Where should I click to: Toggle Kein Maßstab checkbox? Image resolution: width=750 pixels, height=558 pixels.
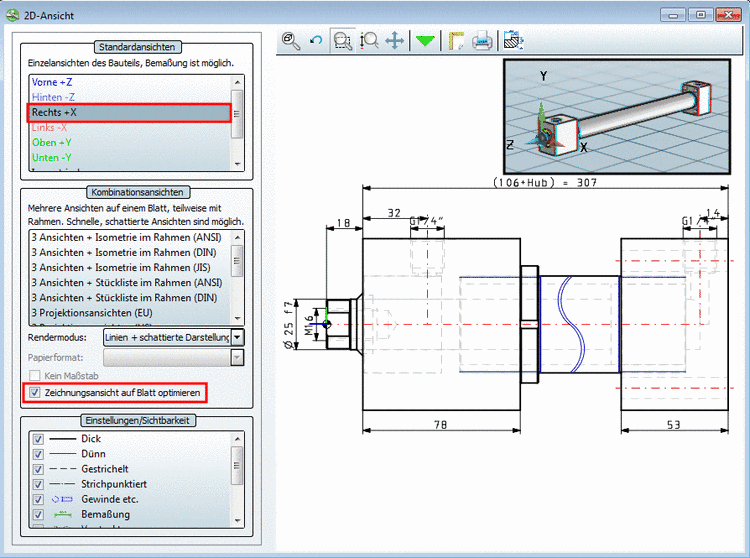34,375
